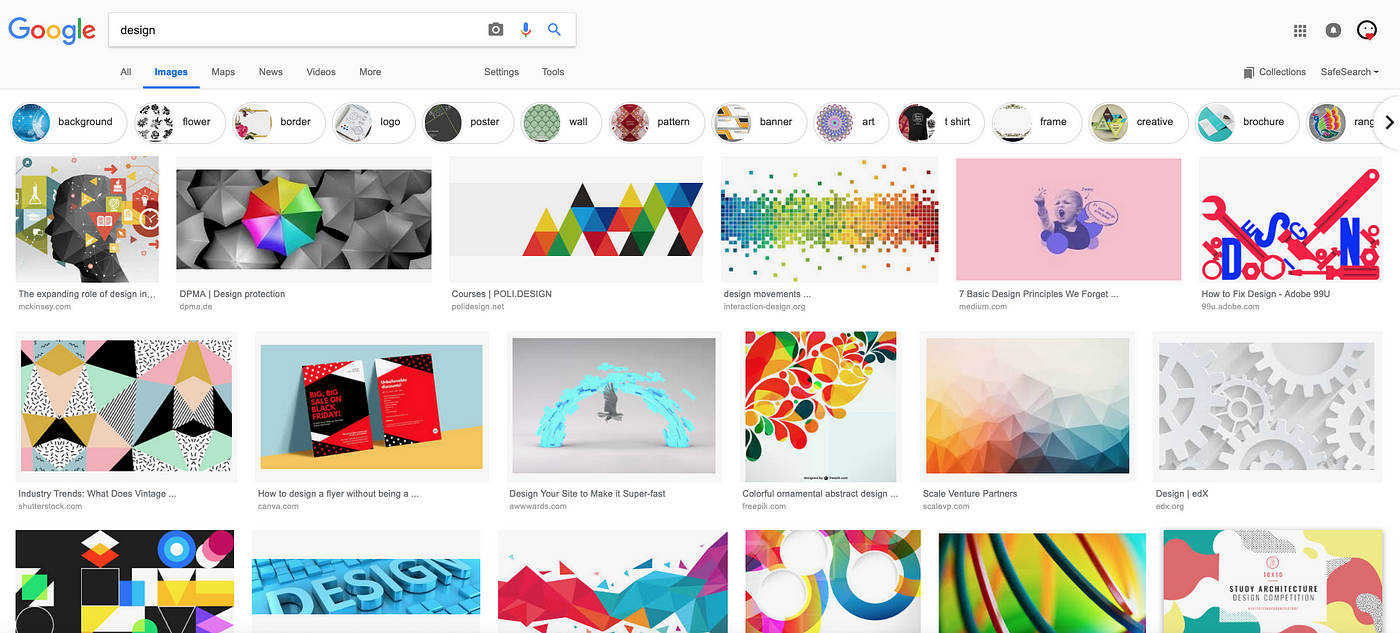Choose the poster suggestion chip
The height and width of the screenshot is (633, 1400).
[x=467, y=122]
